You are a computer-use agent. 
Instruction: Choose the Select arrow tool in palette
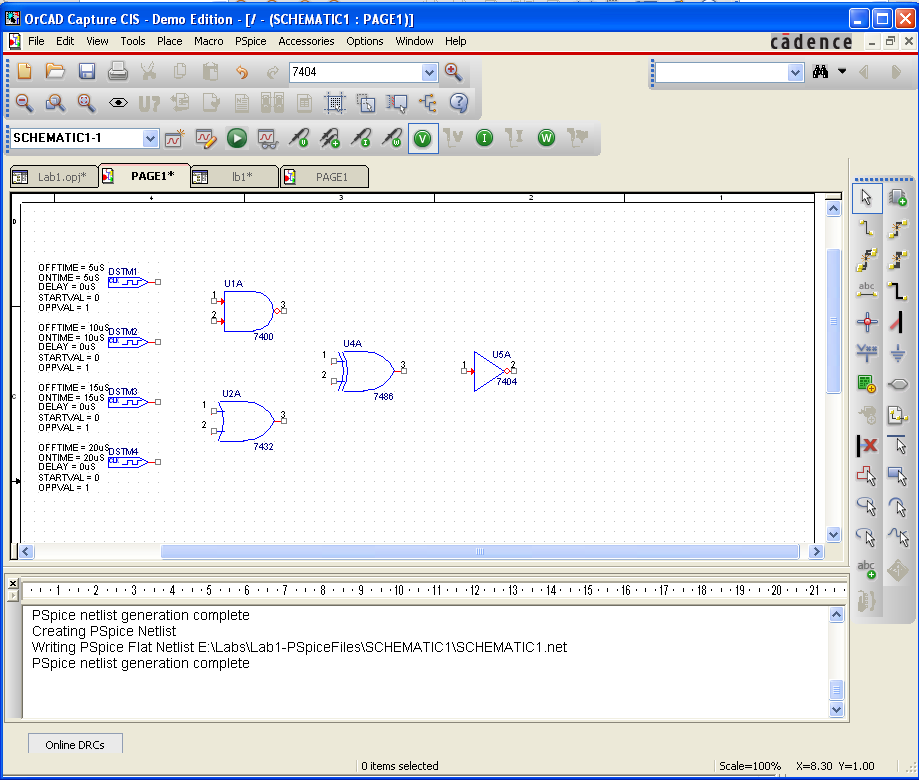tap(866, 197)
